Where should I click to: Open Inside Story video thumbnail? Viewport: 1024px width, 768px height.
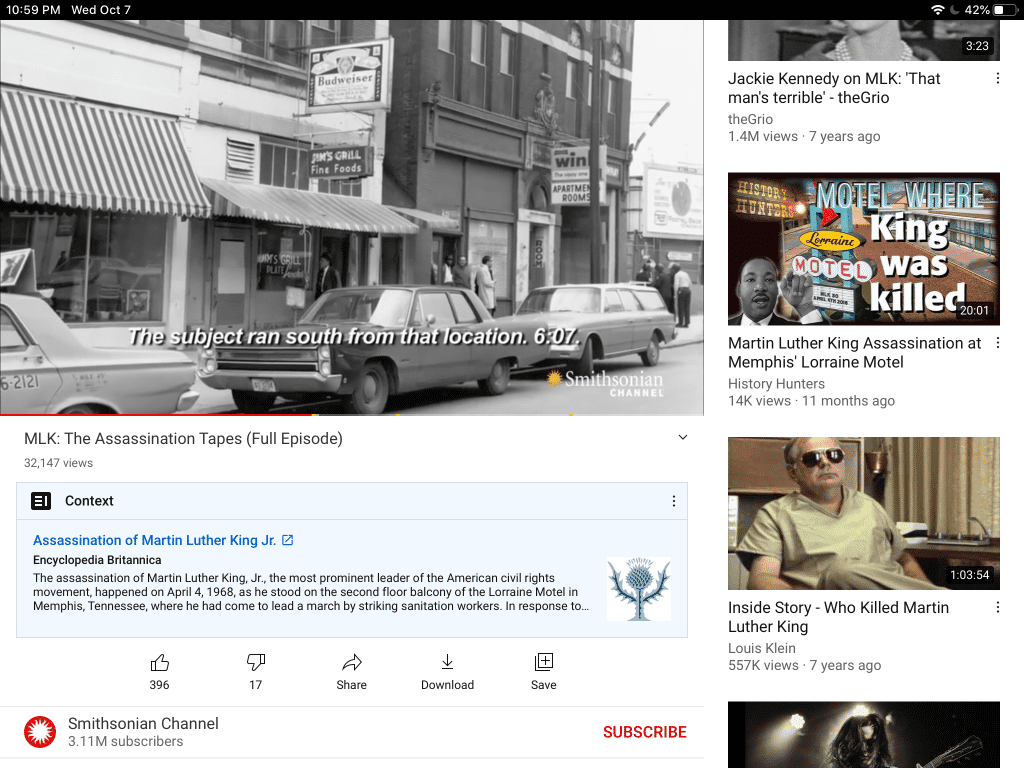pyautogui.click(x=863, y=513)
